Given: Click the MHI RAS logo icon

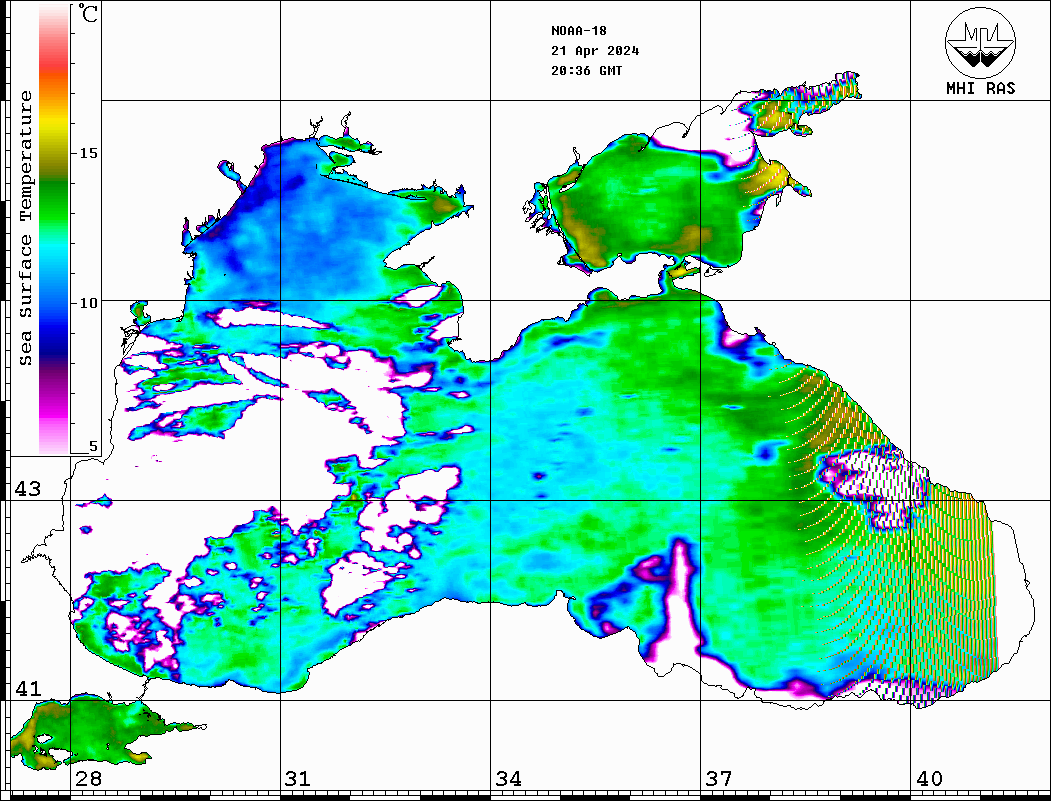Looking at the screenshot, I should 980,43.
